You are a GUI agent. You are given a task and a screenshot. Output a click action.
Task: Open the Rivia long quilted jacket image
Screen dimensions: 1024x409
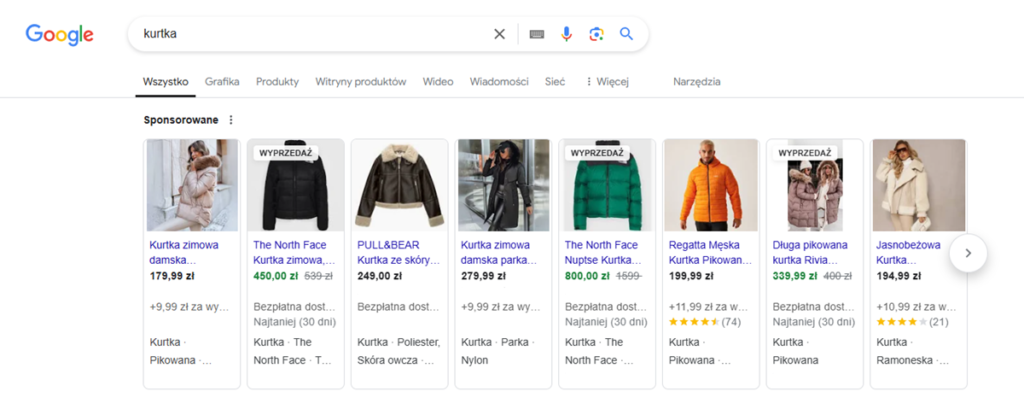pyautogui.click(x=814, y=185)
